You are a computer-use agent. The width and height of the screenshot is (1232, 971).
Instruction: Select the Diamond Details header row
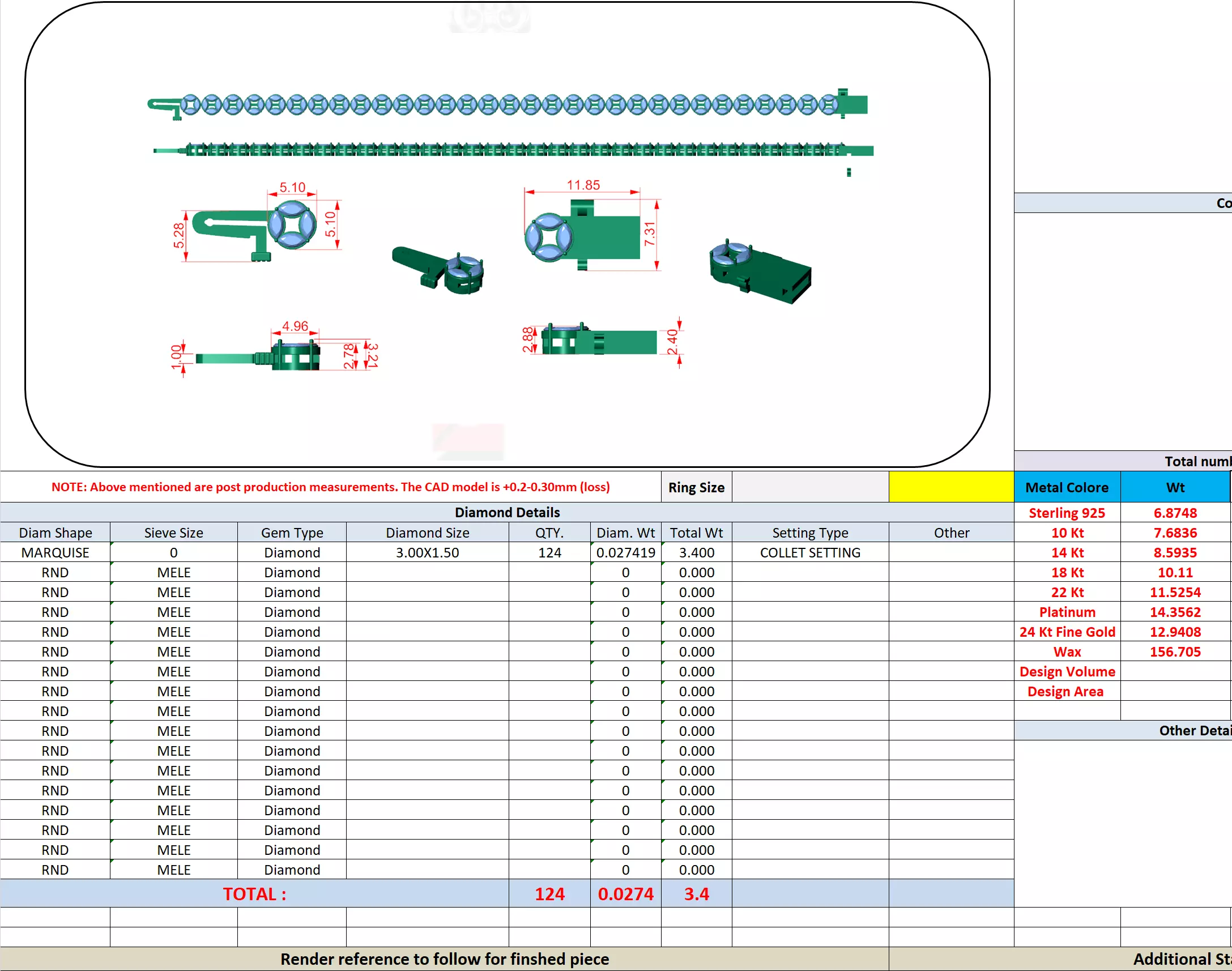point(506,512)
